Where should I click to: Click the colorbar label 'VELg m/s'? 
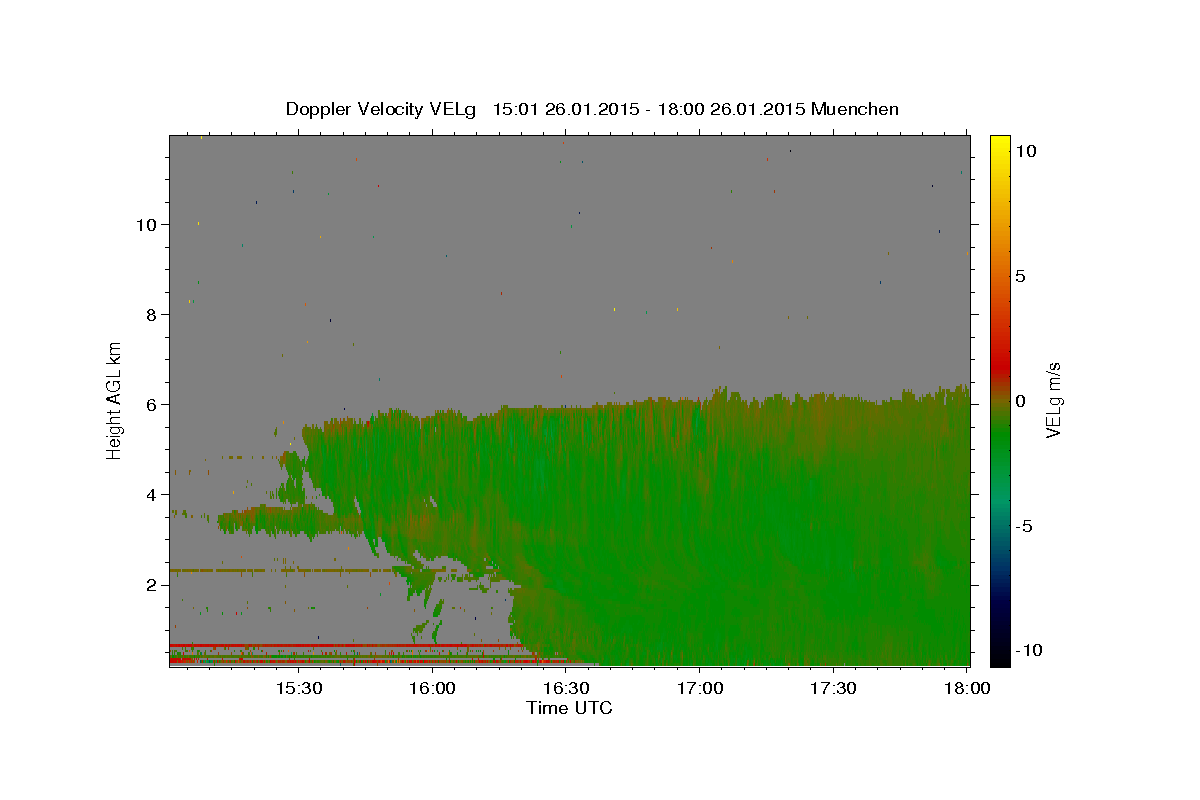(1053, 400)
